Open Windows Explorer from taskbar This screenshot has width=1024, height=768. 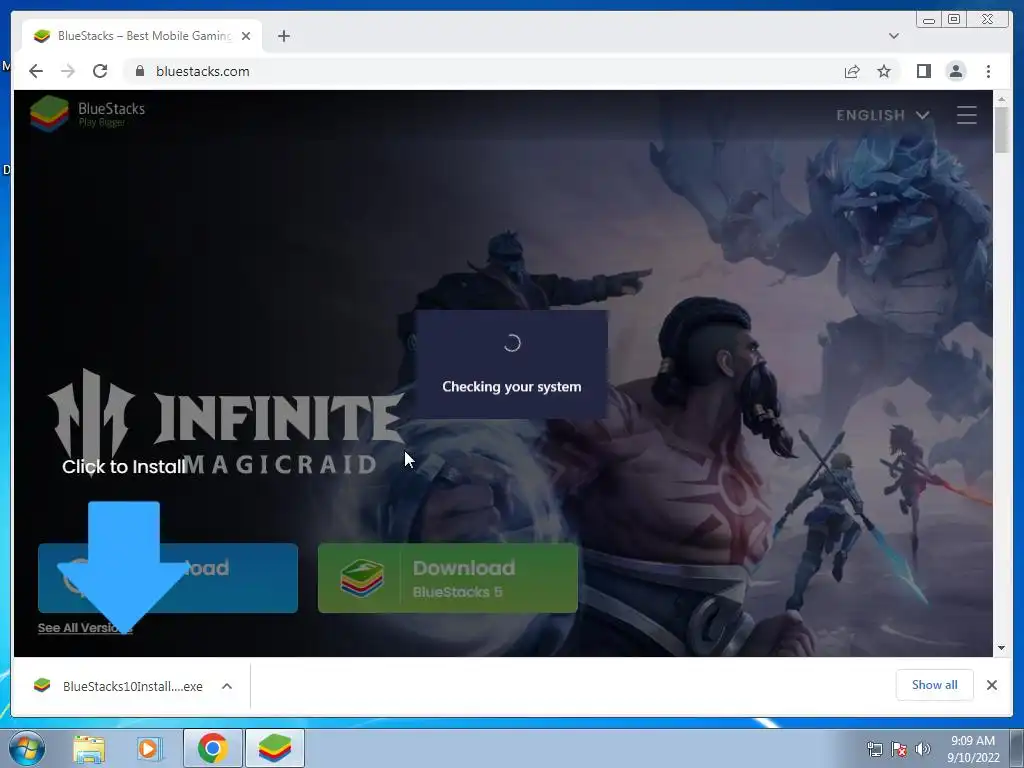89,748
